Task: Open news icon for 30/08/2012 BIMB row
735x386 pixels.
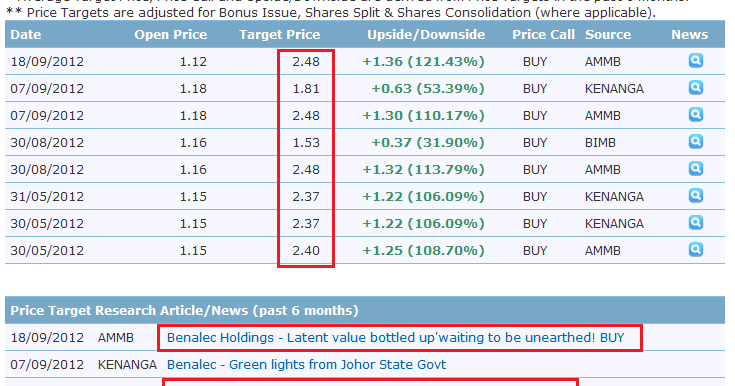Action: pos(696,141)
